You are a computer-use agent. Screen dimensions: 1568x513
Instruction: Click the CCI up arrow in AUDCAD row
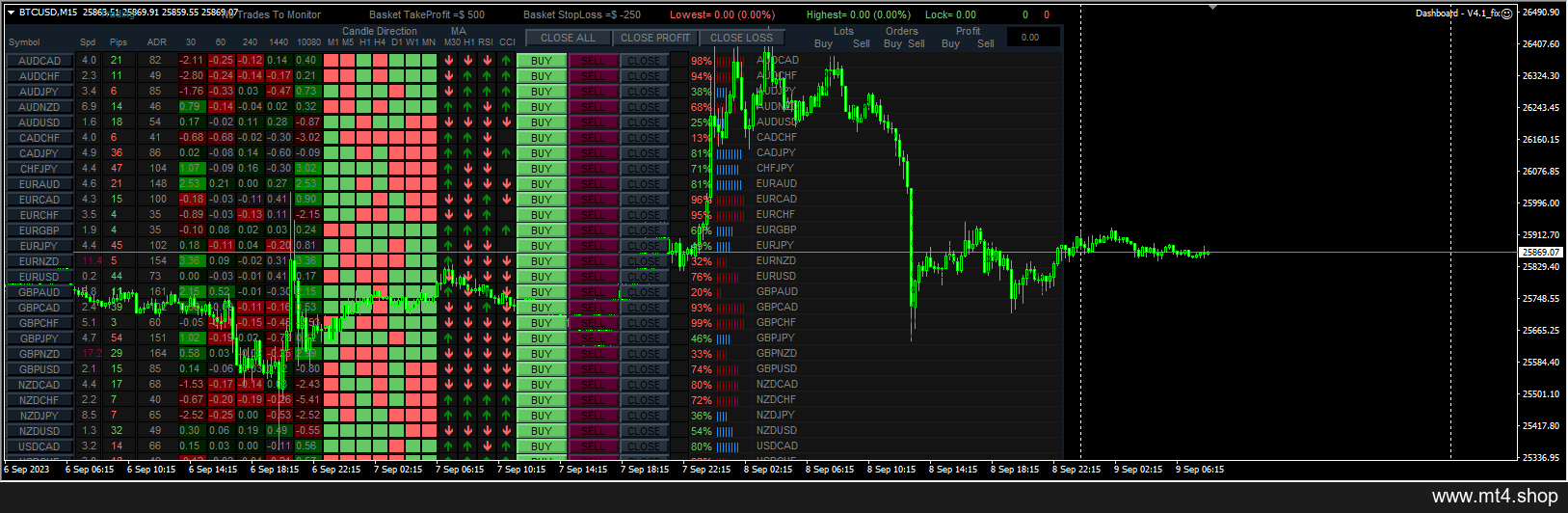pos(506,61)
